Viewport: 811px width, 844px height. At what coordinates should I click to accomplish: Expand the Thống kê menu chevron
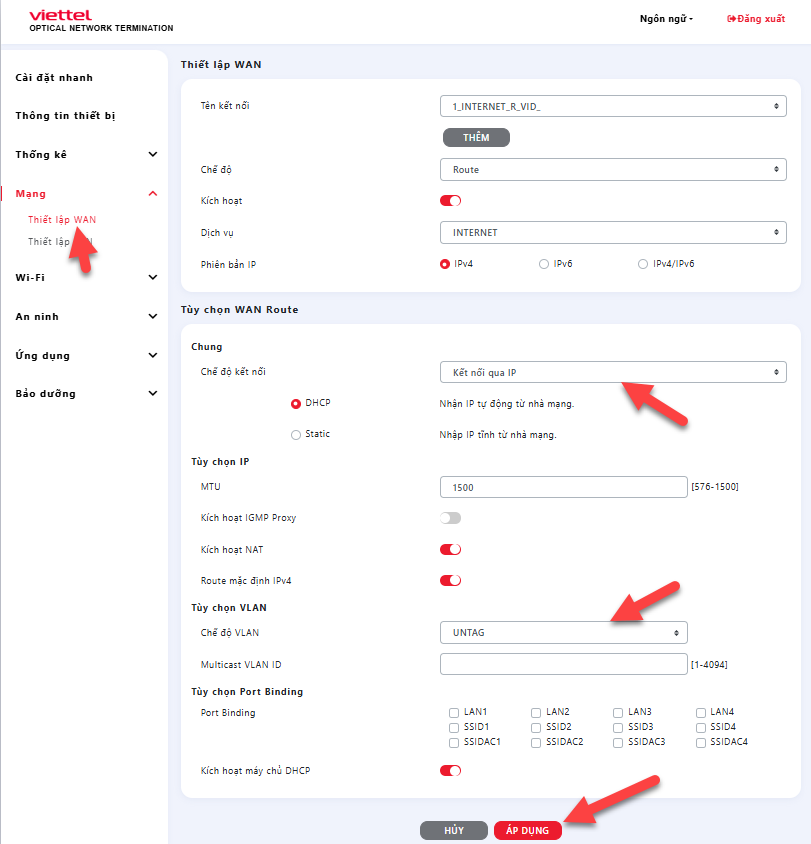click(153, 155)
